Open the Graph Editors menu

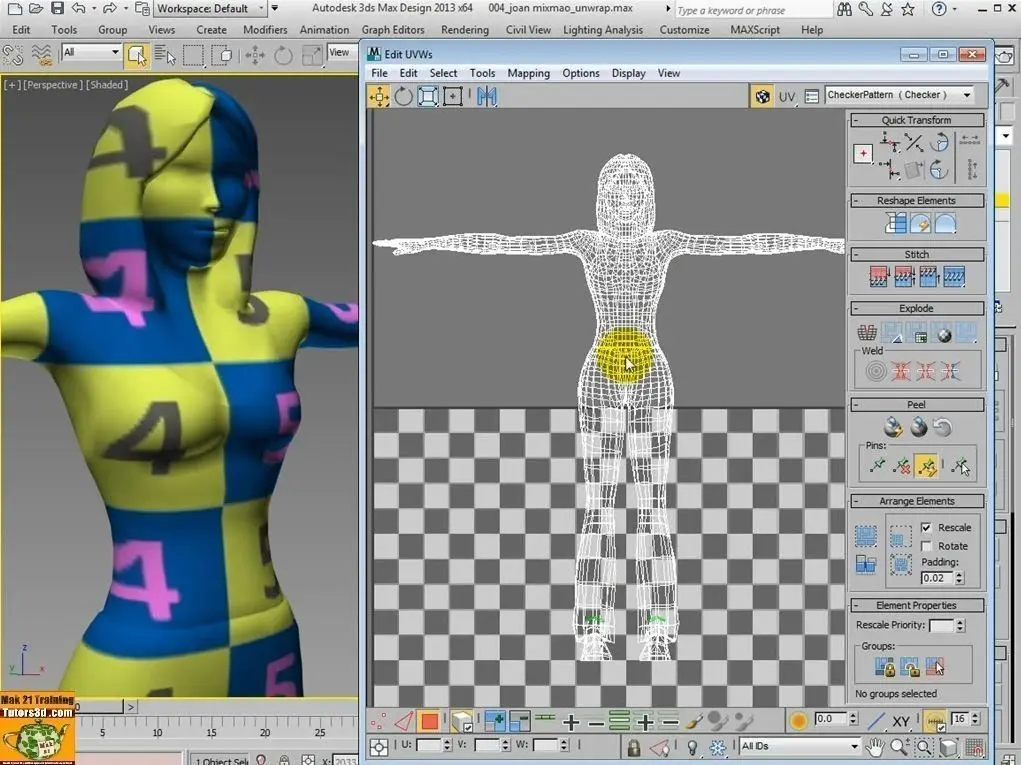(x=393, y=30)
